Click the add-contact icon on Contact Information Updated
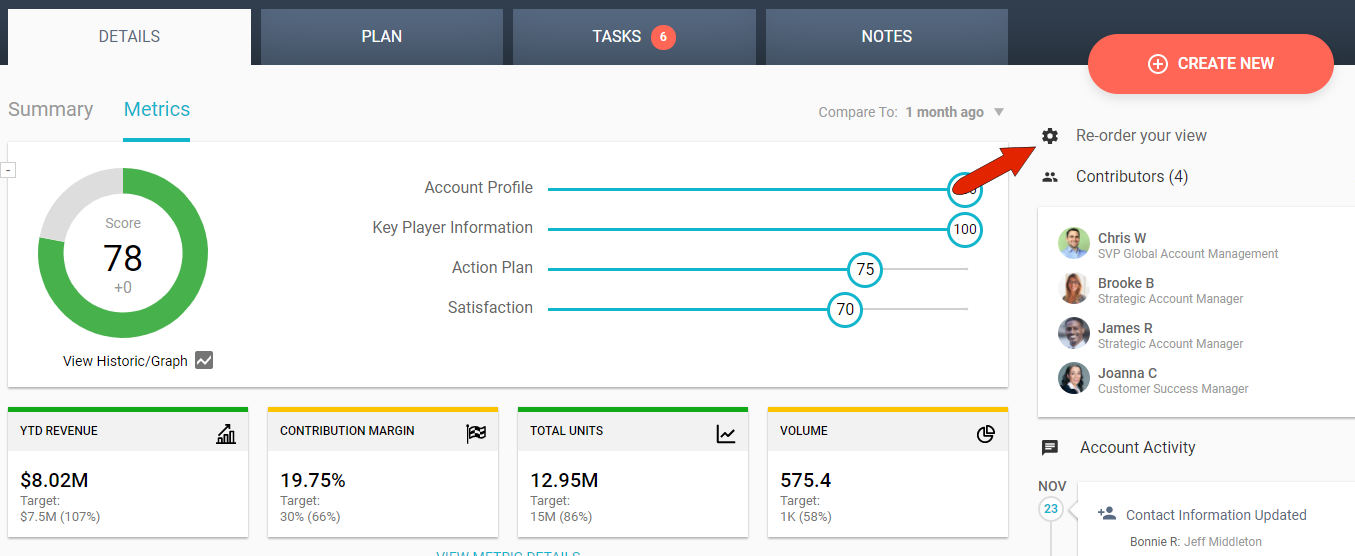This screenshot has width=1355, height=556. 1106,514
